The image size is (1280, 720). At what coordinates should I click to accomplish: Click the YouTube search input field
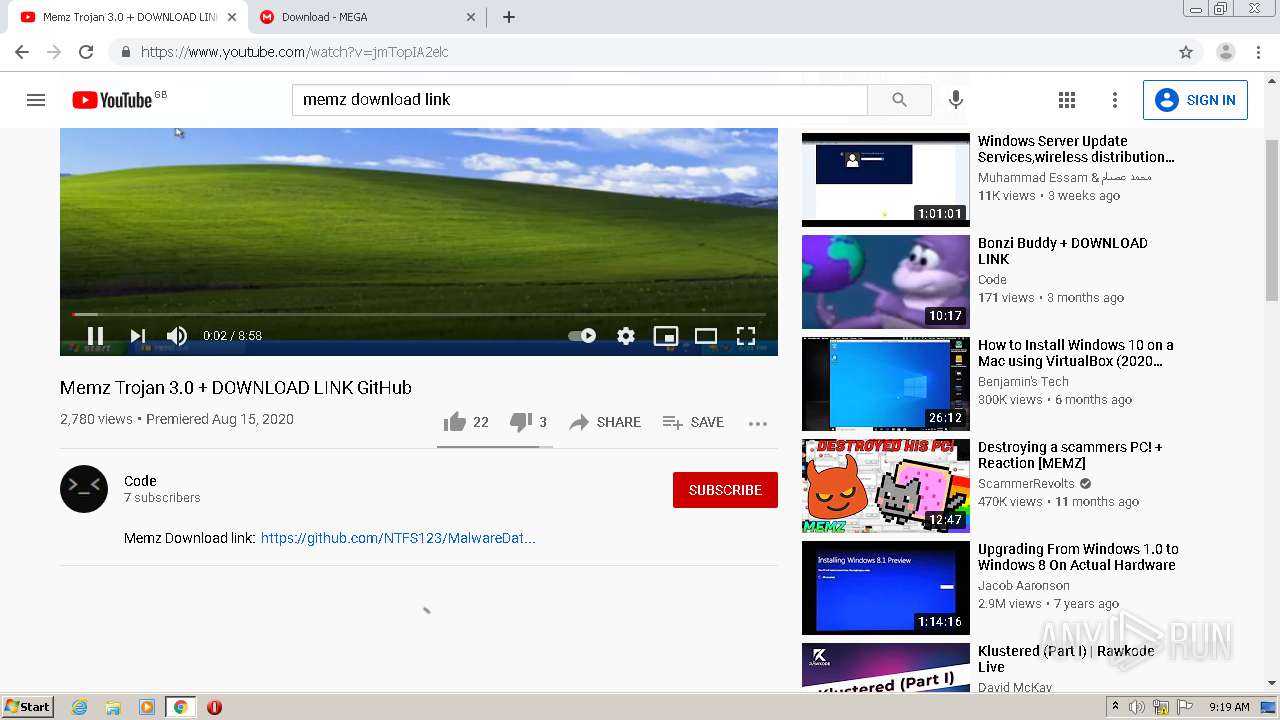coord(580,100)
